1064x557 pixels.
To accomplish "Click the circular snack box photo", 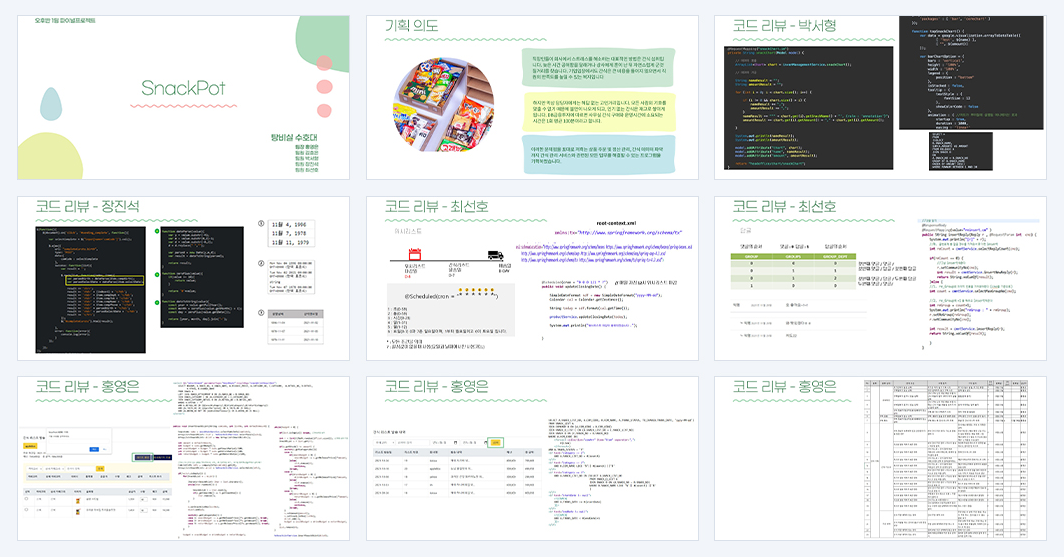I will tap(444, 104).
